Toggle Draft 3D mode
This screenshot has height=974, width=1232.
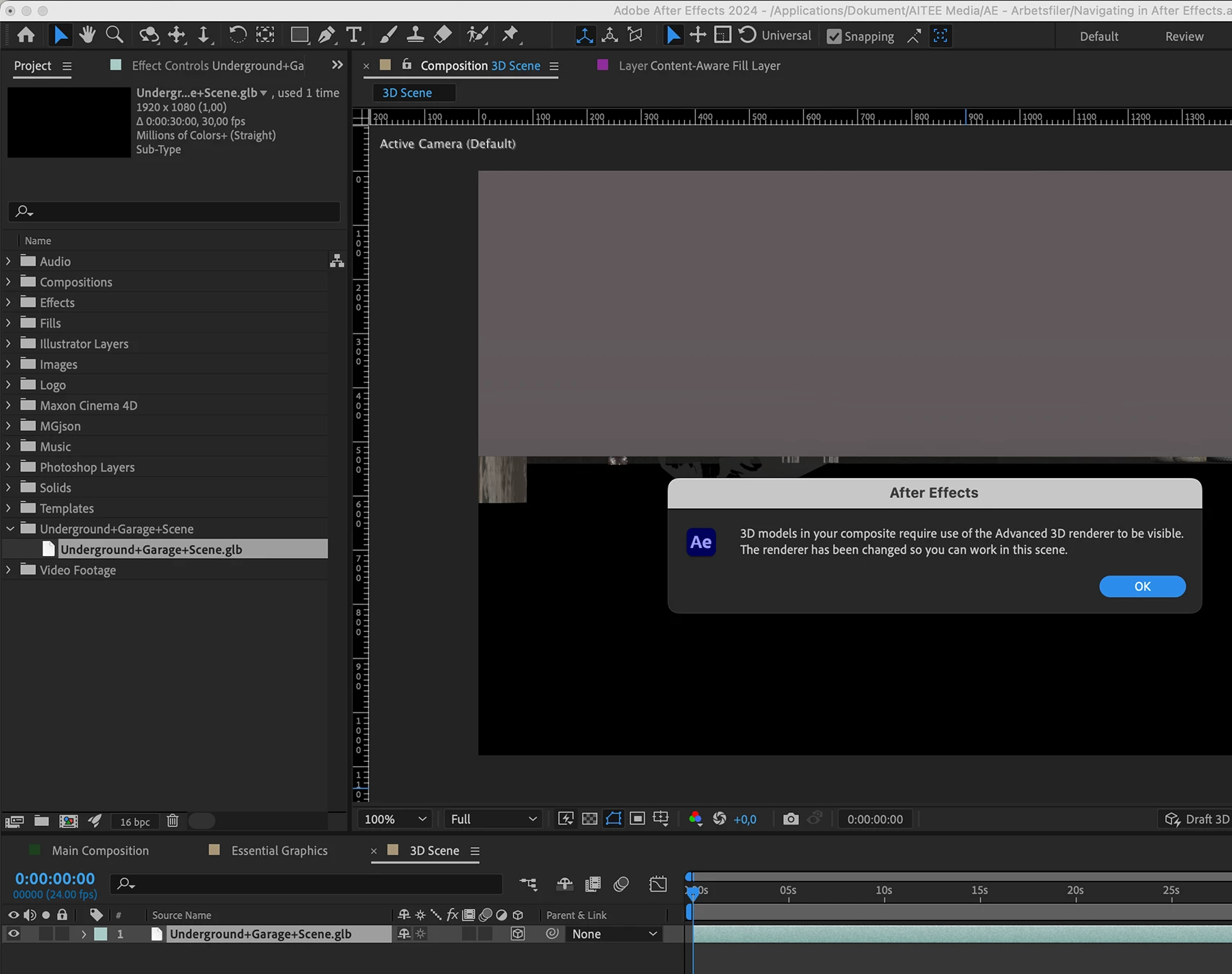(x=1198, y=819)
